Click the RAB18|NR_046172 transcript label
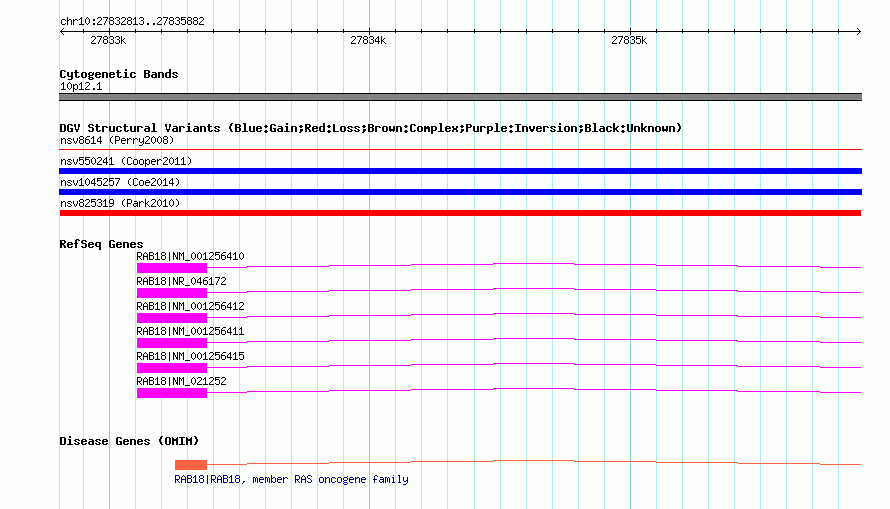890x509 pixels. coord(181,281)
